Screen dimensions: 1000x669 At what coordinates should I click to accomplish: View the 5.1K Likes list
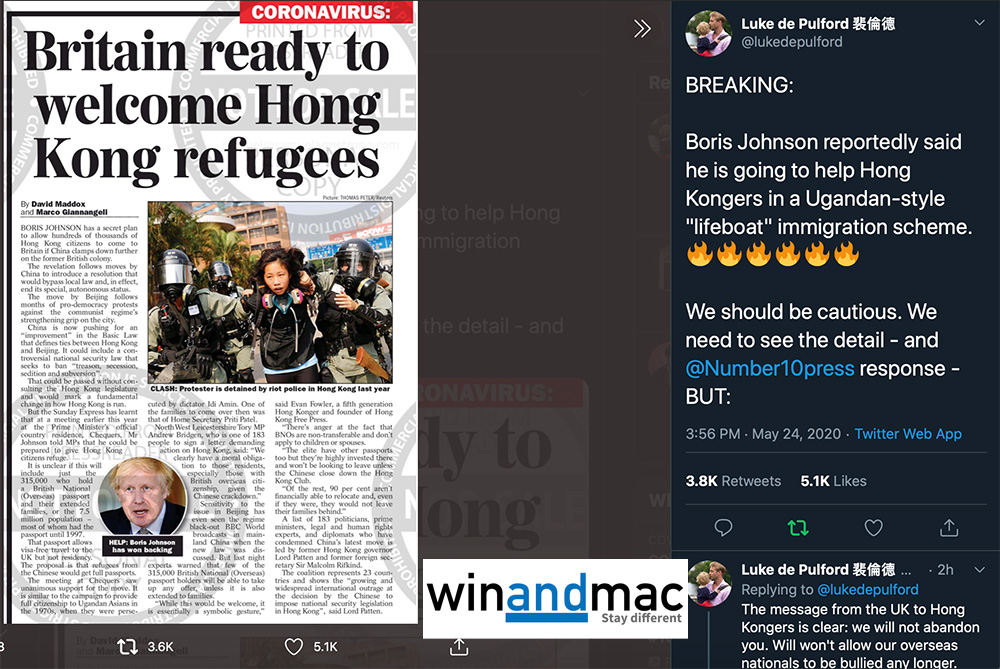click(x=834, y=482)
